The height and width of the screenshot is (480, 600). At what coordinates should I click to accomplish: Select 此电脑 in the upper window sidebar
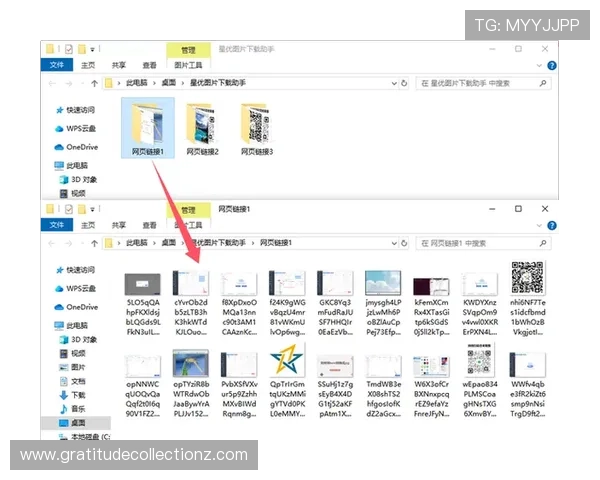click(71, 165)
